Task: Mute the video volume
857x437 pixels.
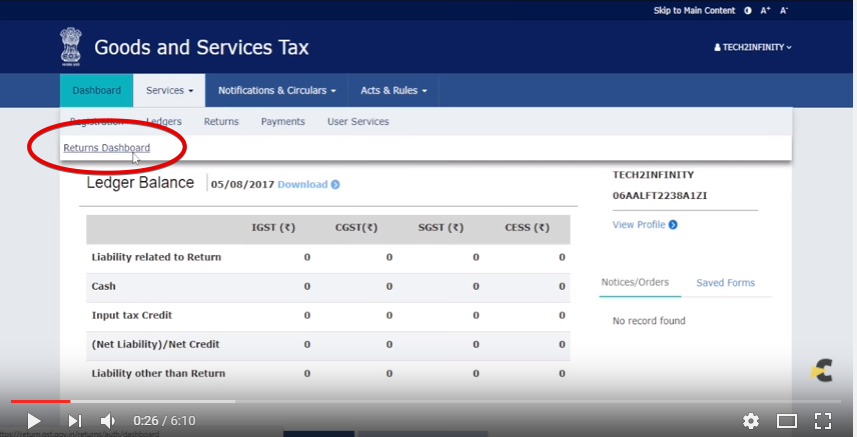Action: point(108,421)
